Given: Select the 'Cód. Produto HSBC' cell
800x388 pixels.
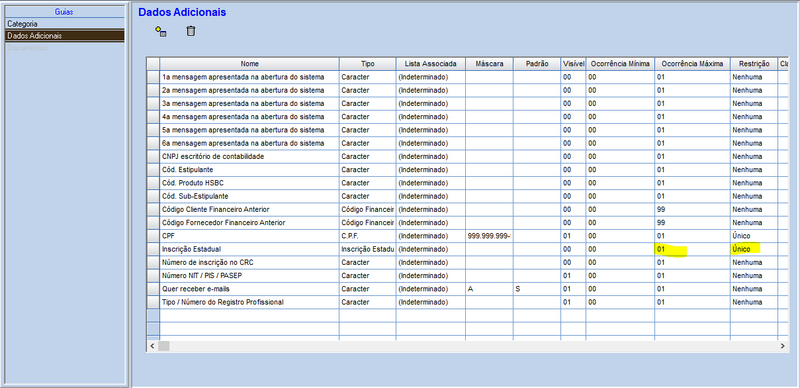Looking at the screenshot, I should click(x=249, y=183).
